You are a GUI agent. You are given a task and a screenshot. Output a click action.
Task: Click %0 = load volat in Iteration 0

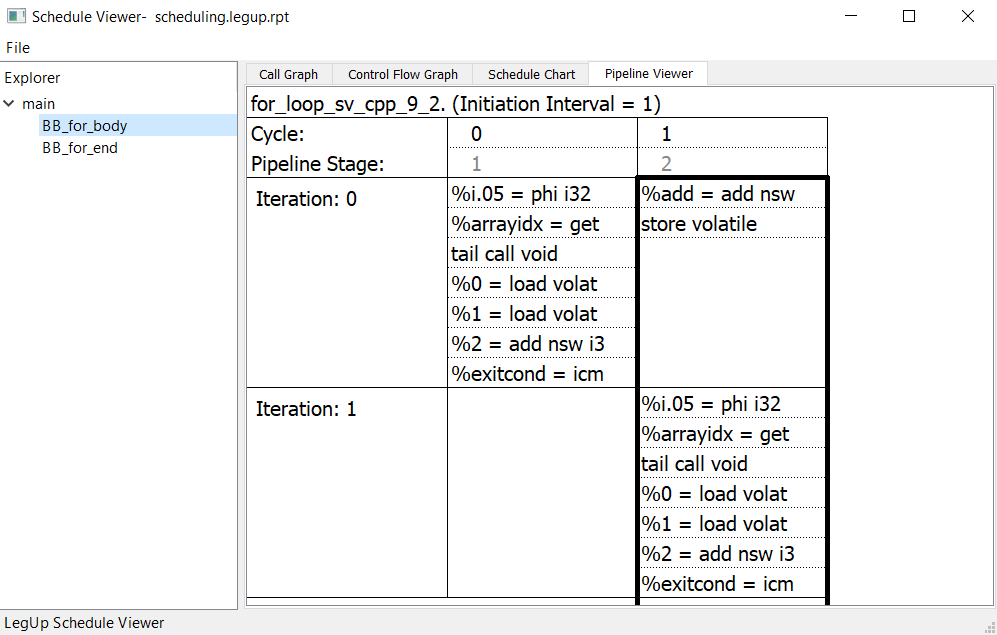(542, 283)
